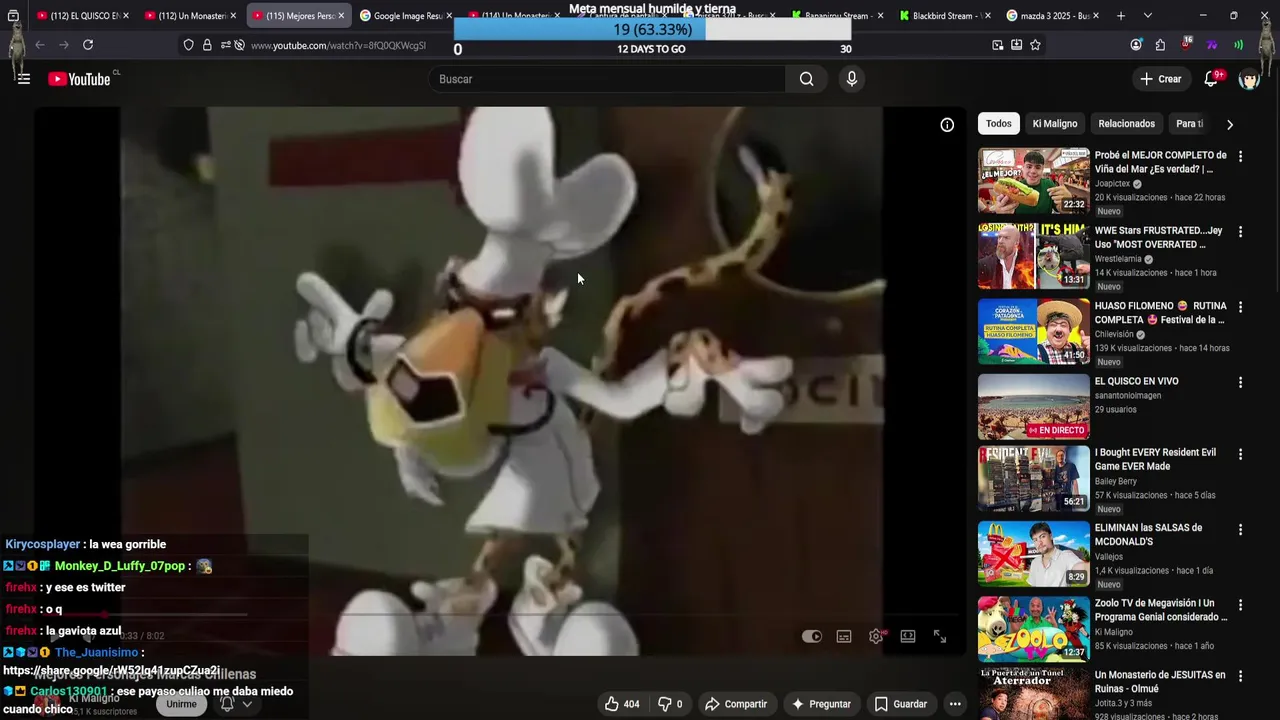Join the channel via Unirme

(x=181, y=704)
